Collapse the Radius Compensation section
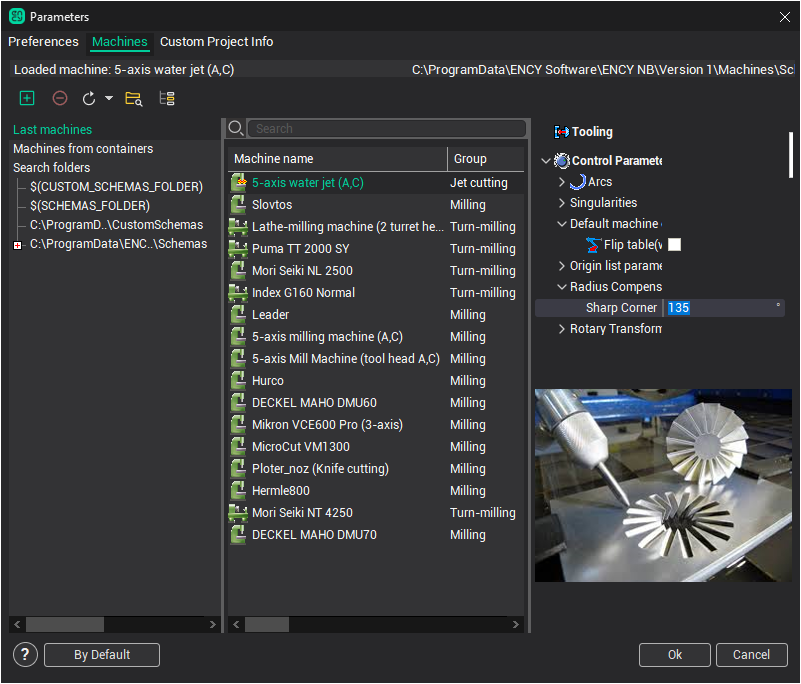The width and height of the screenshot is (801, 684). [562, 287]
